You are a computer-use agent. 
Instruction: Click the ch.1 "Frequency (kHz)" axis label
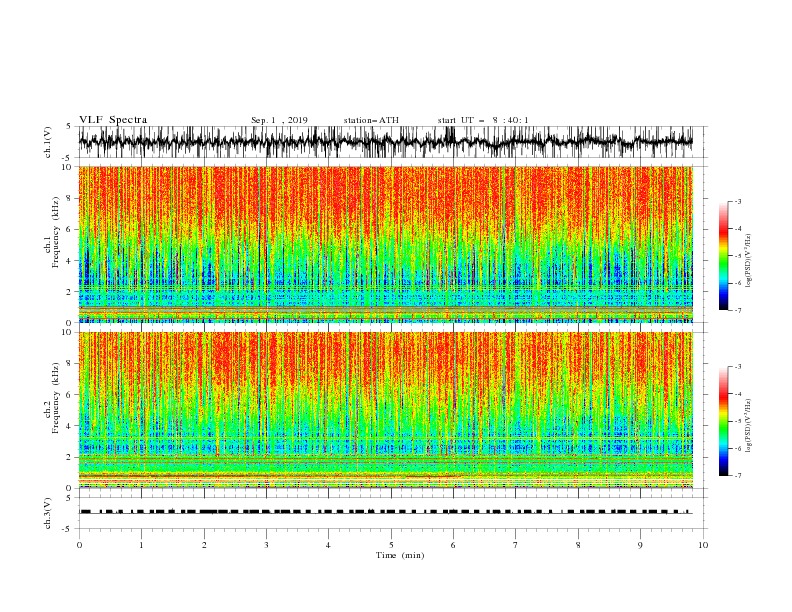point(55,233)
